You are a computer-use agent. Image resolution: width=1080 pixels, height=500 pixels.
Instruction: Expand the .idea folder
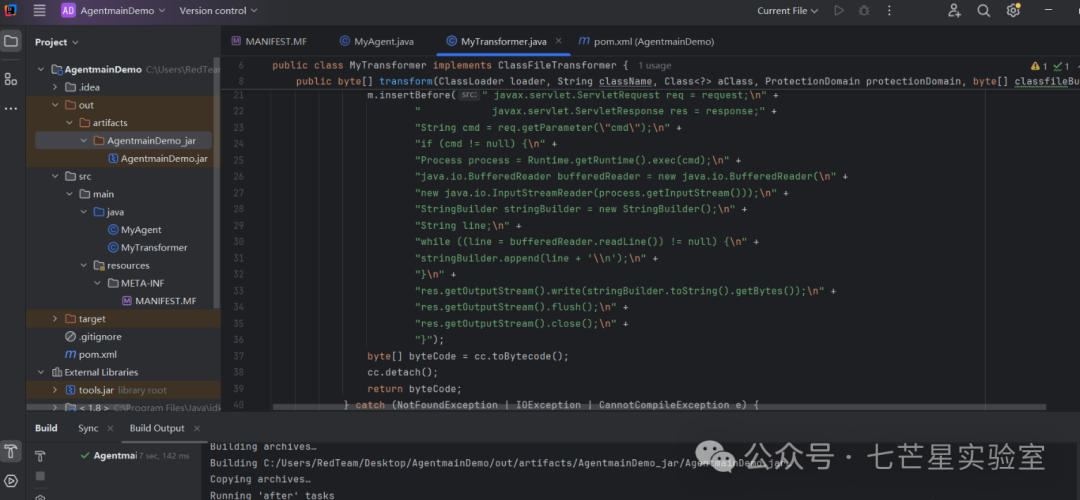(x=55, y=87)
